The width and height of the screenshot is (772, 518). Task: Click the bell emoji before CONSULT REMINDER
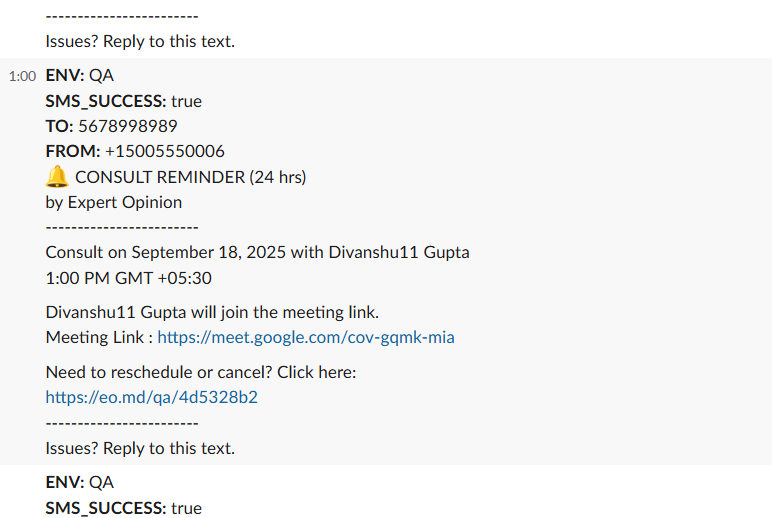coord(57,177)
